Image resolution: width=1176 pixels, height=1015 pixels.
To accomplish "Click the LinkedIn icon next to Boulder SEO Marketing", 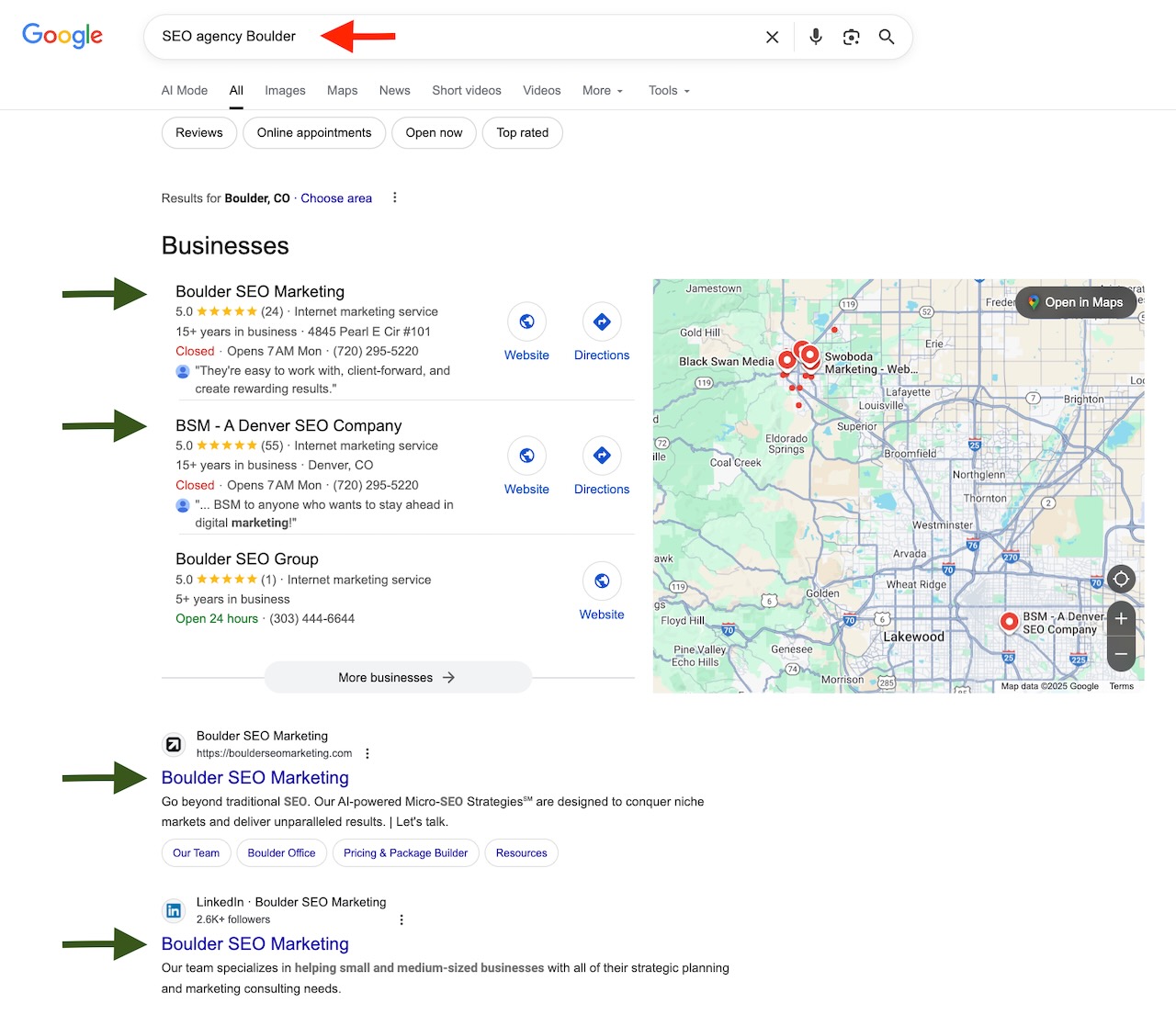I will (174, 910).
